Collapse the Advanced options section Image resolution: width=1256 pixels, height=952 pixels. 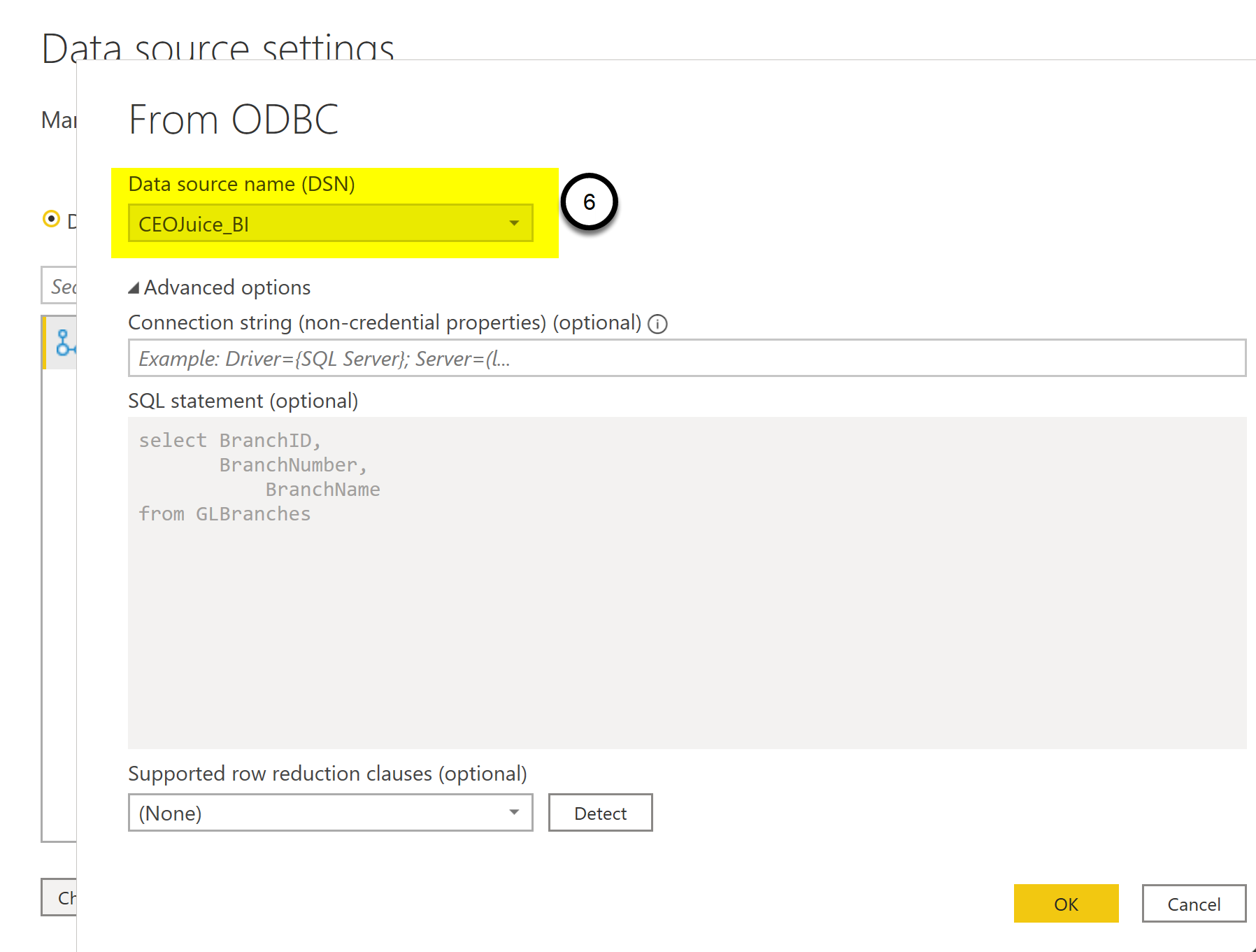point(134,287)
